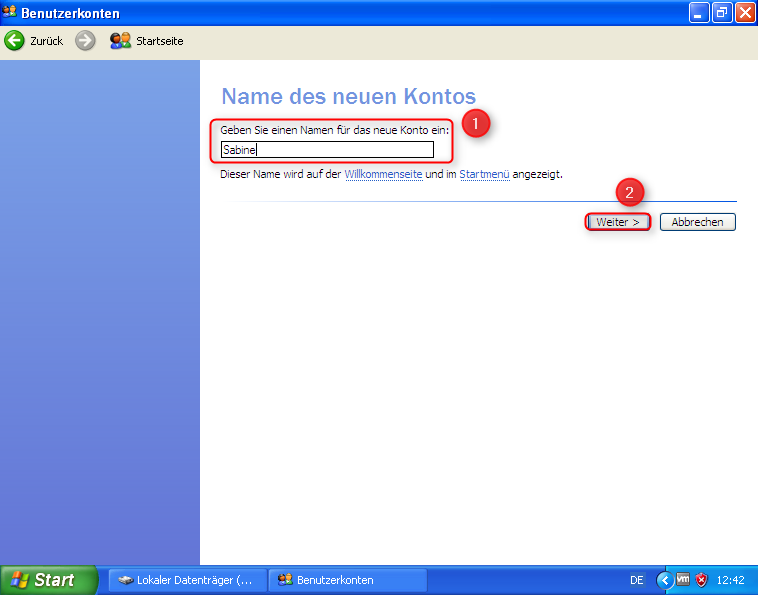The height and width of the screenshot is (595, 758).
Task: Click the Weiter > button
Action: point(617,222)
